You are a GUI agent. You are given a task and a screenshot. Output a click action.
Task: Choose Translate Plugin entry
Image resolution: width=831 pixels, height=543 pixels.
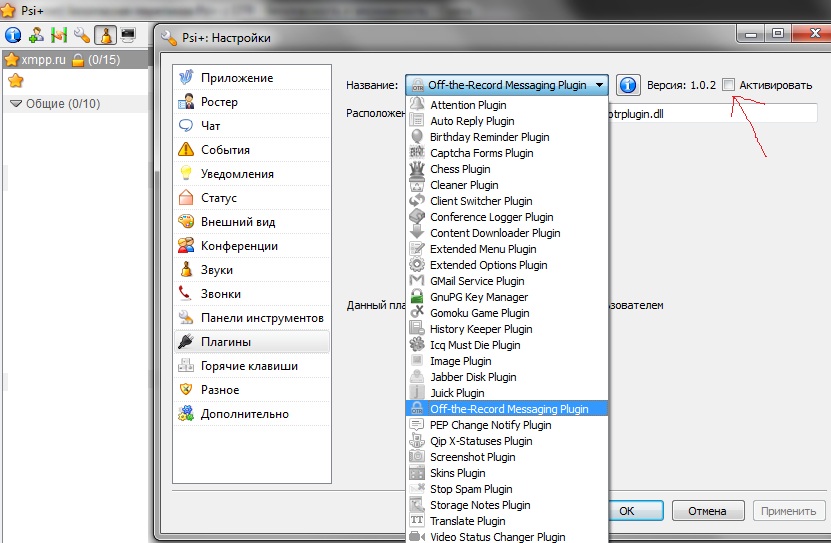pyautogui.click(x=507, y=521)
